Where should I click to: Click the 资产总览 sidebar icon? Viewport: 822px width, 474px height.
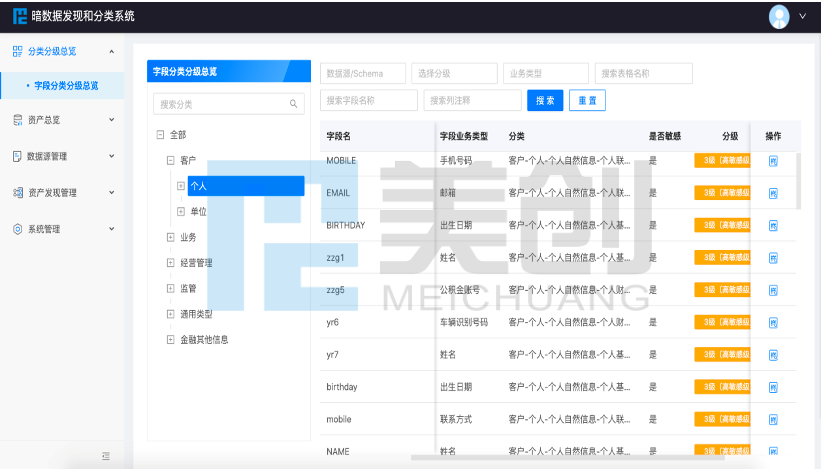[x=18, y=120]
